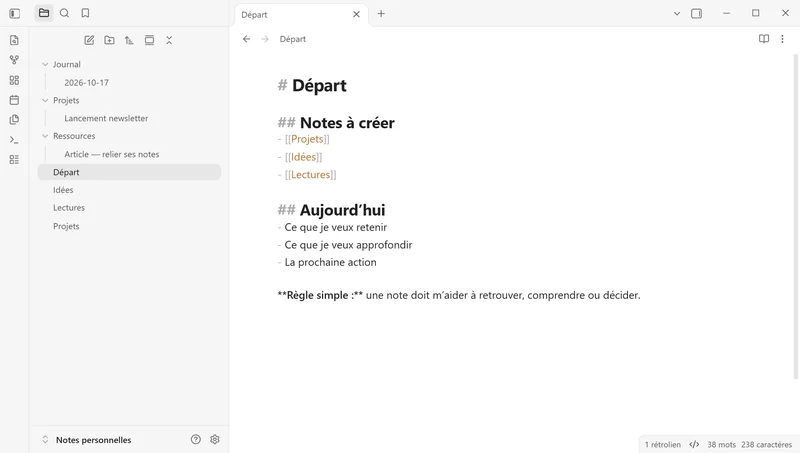
Task: Open command palette ribbon icon
Action: point(14,140)
